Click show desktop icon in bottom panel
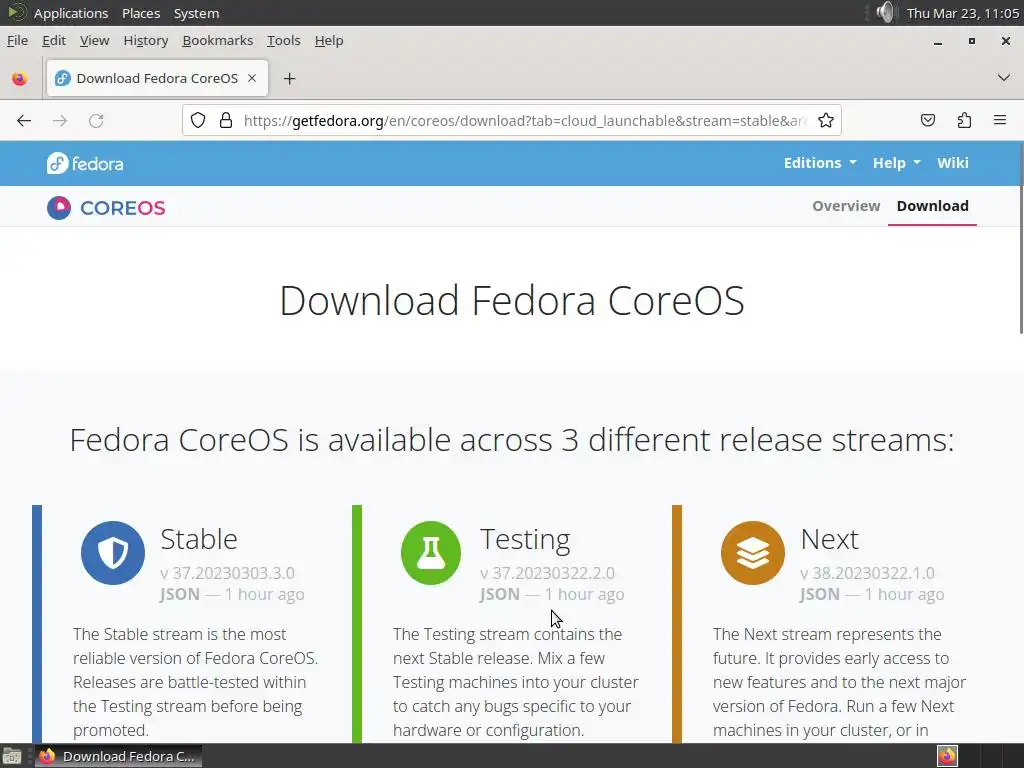The width and height of the screenshot is (1024, 768). click(x=12, y=756)
